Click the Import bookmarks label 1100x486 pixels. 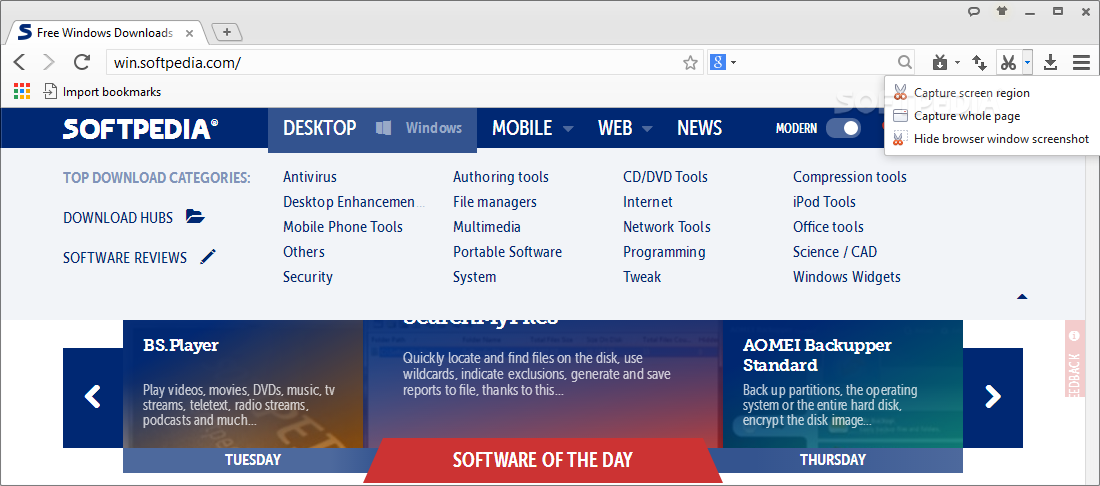112,92
